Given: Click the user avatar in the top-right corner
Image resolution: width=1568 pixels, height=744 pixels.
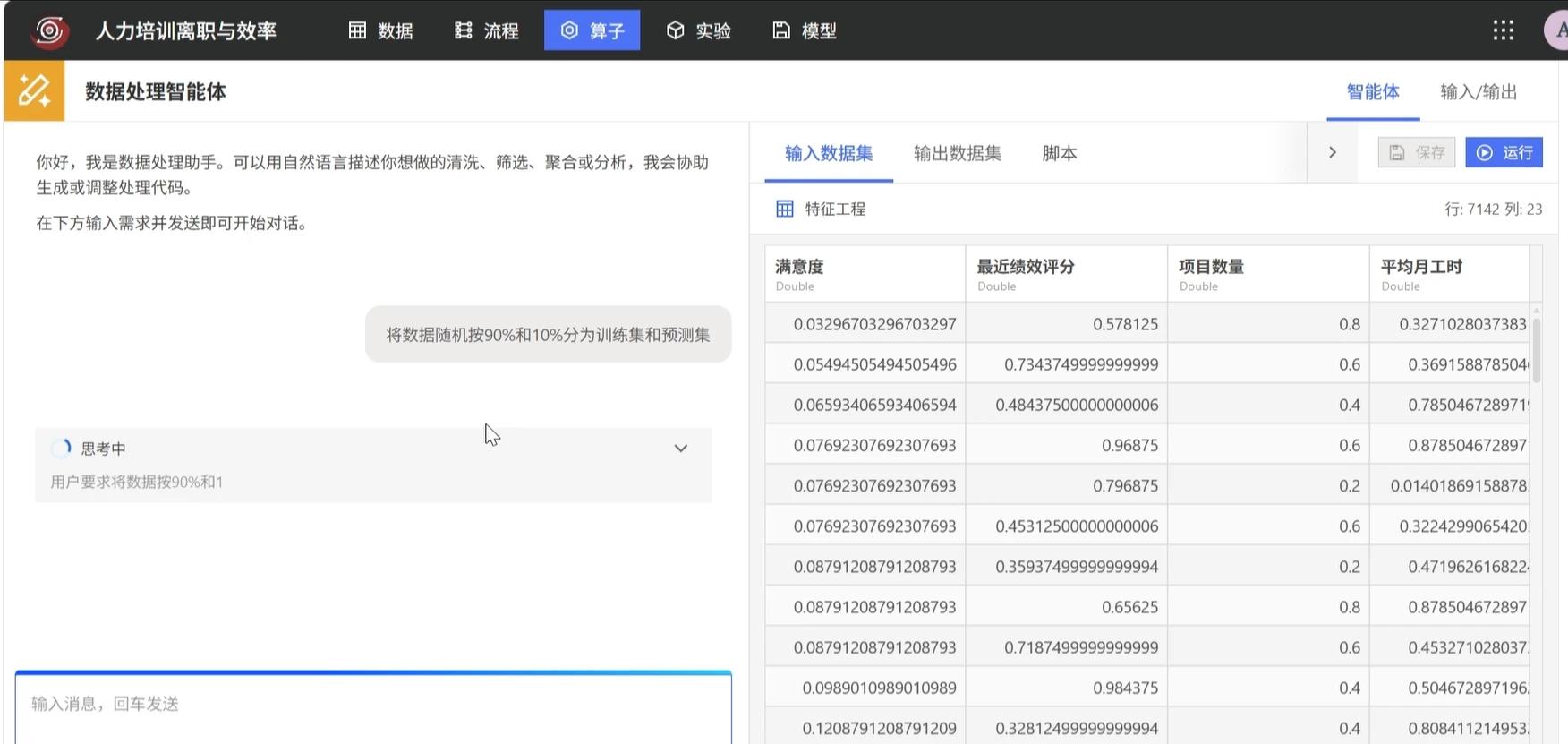Looking at the screenshot, I should tap(1557, 30).
